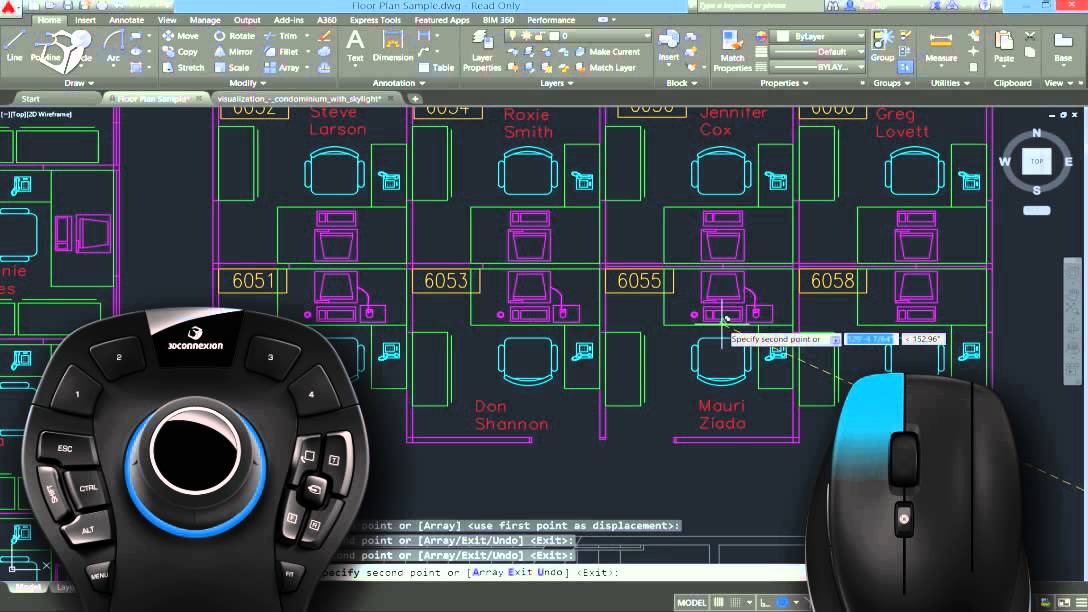Open the BIM 360 ribbon tab
This screenshot has width=1088, height=612.
pos(498,20)
